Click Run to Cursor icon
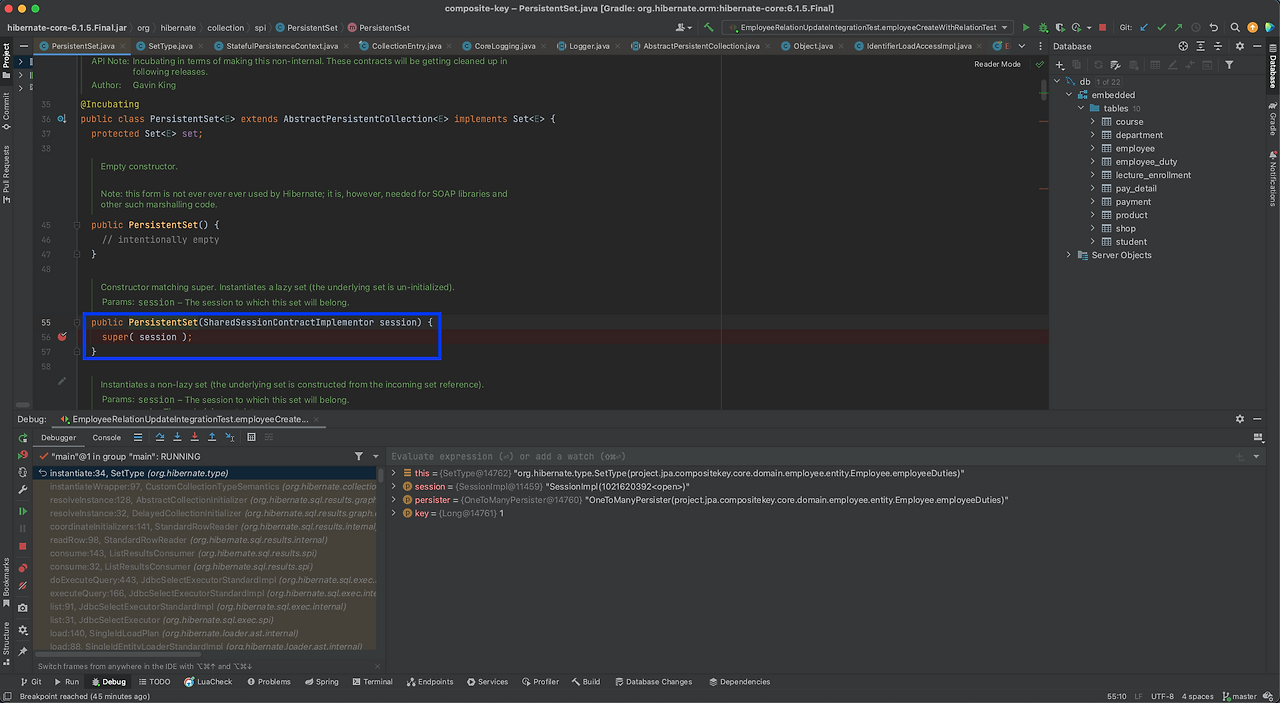This screenshot has width=1280, height=703. tap(229, 437)
